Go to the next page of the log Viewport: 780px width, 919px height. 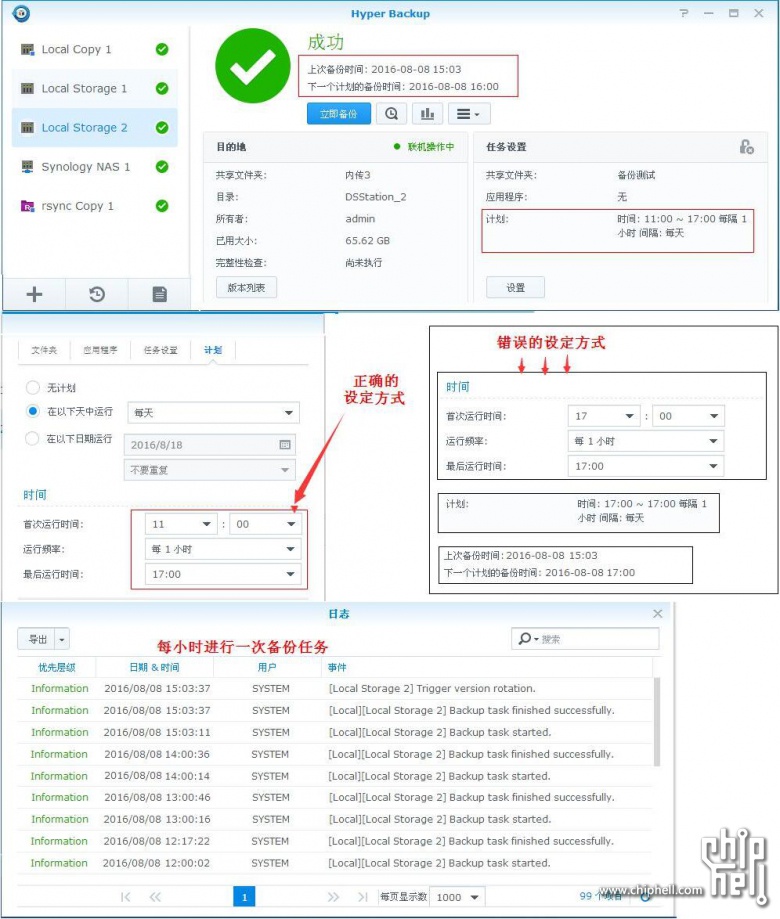[x=333, y=897]
